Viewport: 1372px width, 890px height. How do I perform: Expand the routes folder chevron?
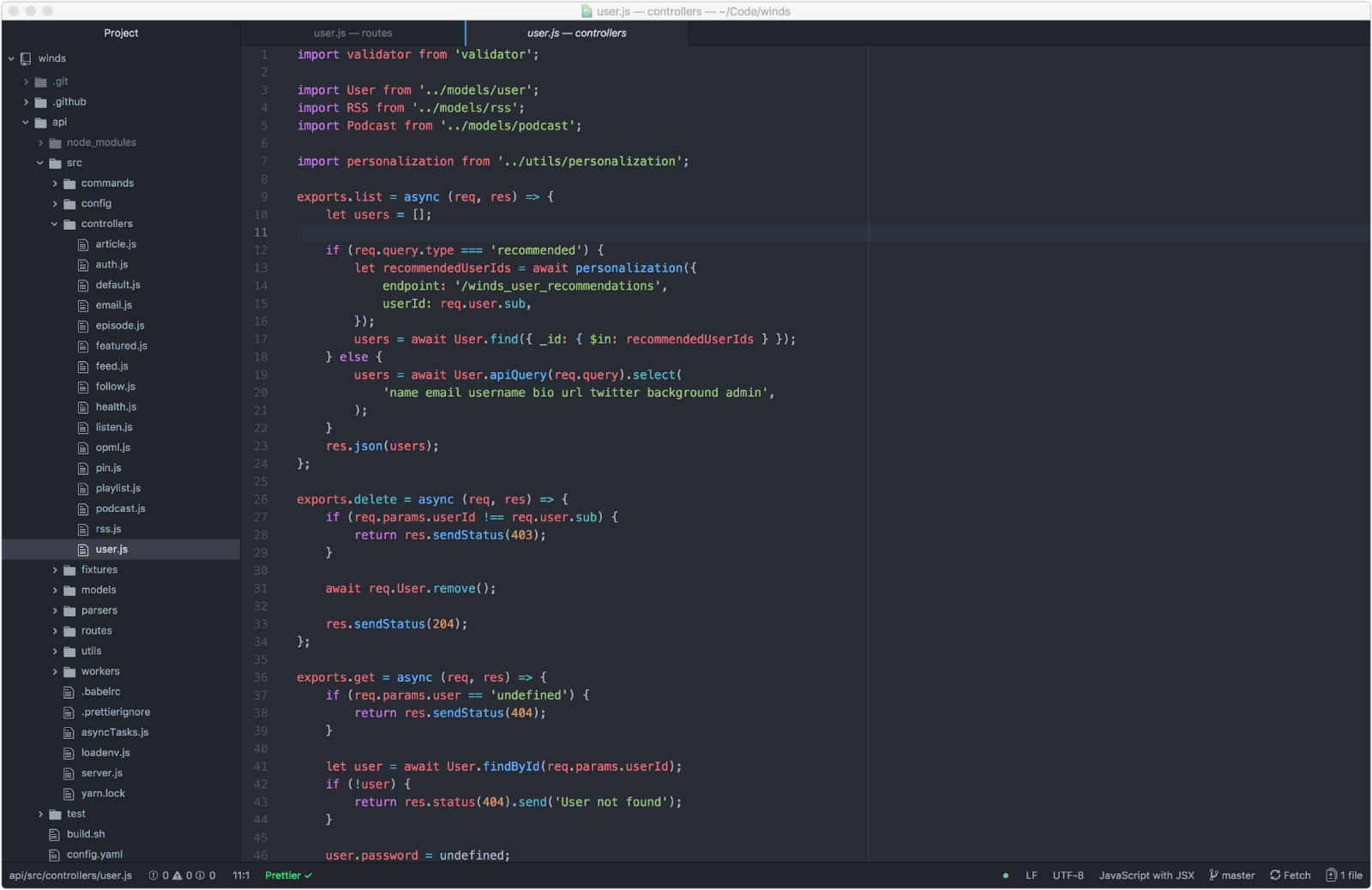pos(55,631)
